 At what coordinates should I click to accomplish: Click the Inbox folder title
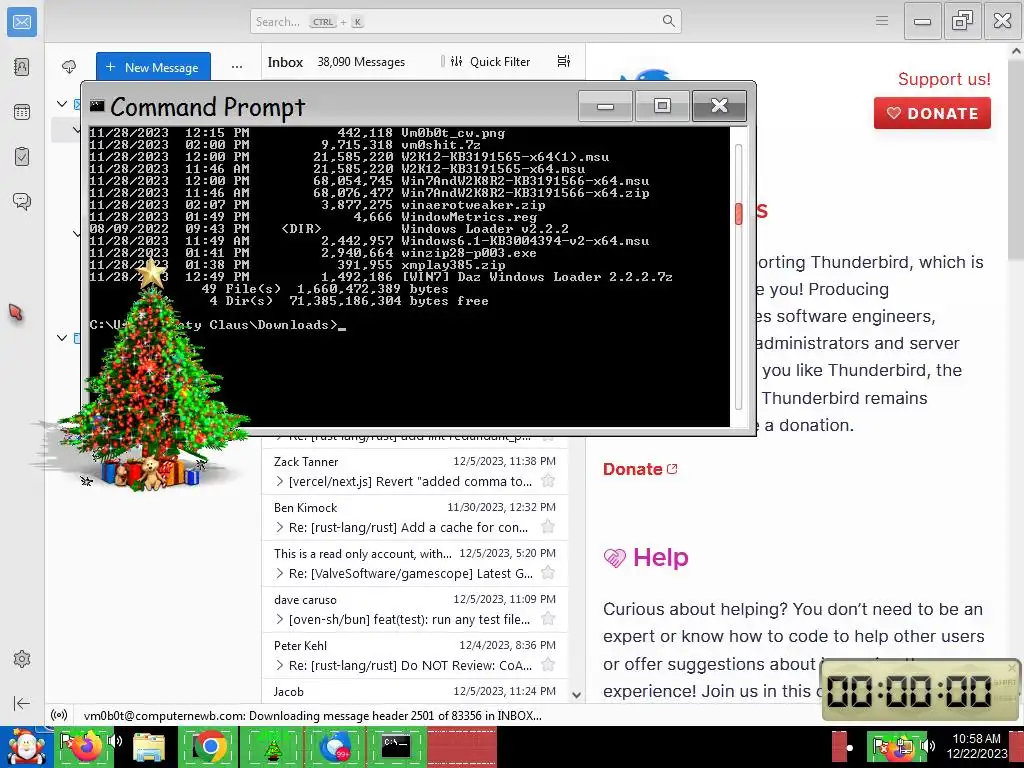285,62
